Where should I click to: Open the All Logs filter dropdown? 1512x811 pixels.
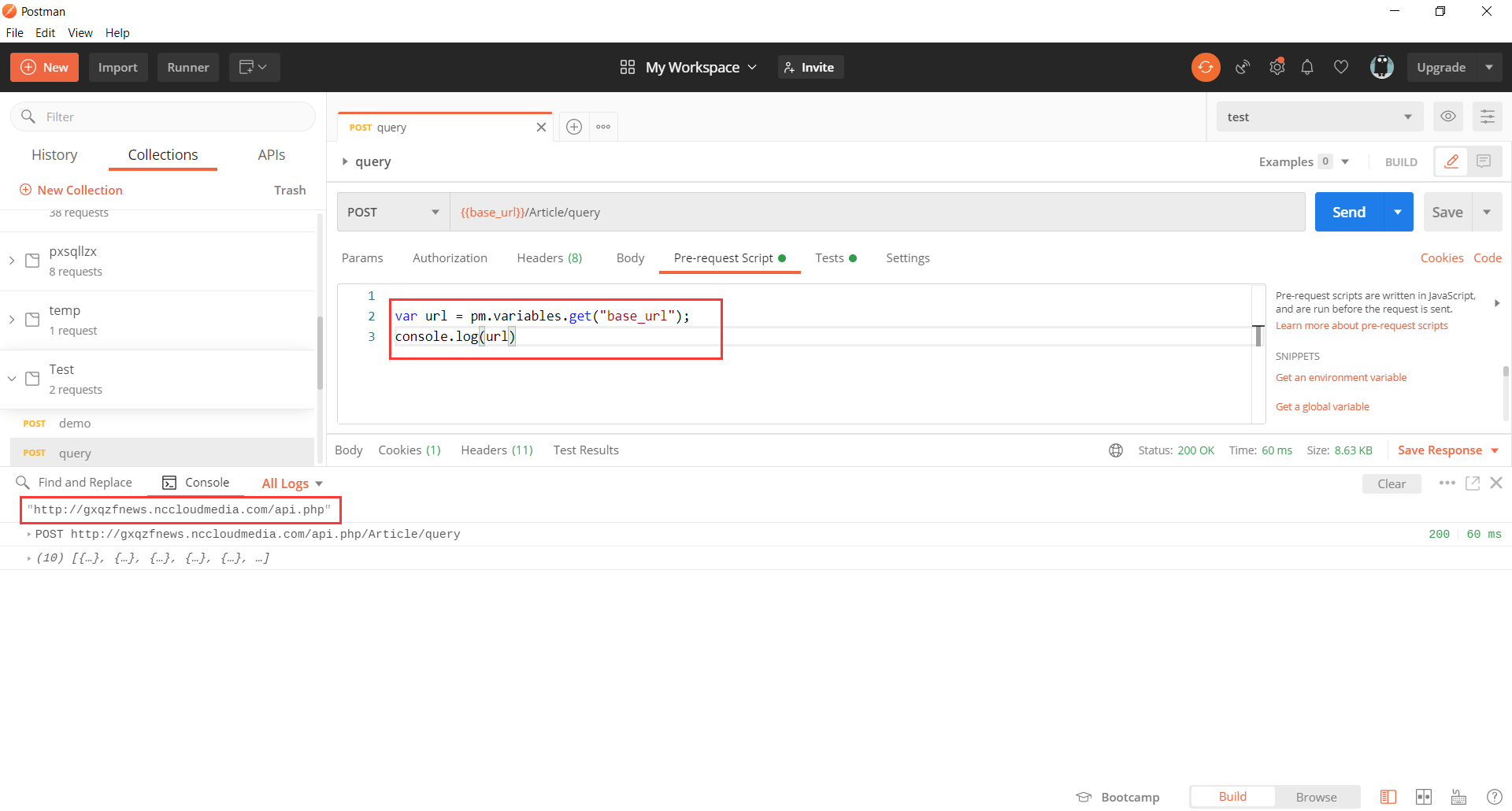[x=292, y=483]
